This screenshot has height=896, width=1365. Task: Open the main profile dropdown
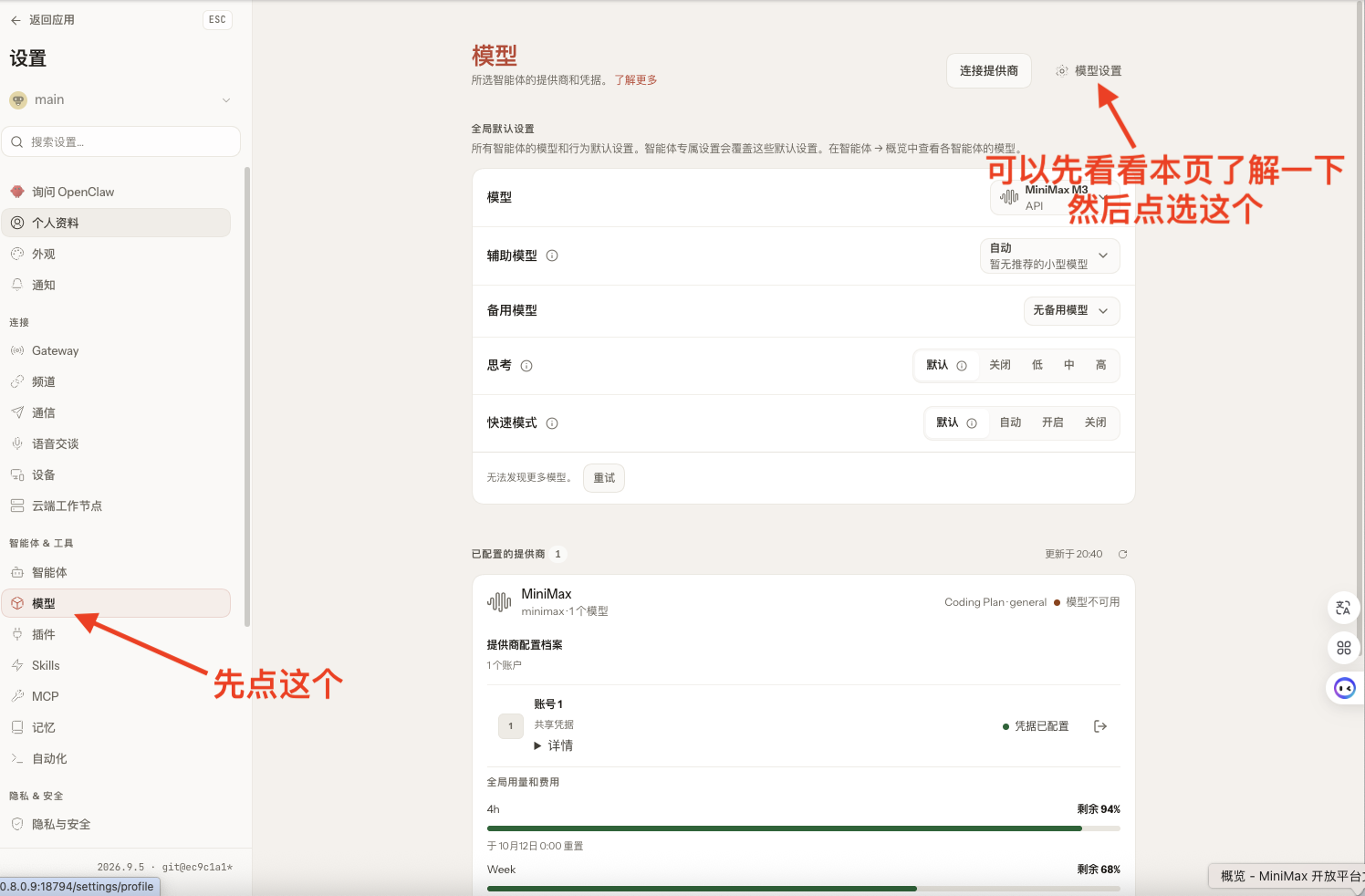(120, 99)
